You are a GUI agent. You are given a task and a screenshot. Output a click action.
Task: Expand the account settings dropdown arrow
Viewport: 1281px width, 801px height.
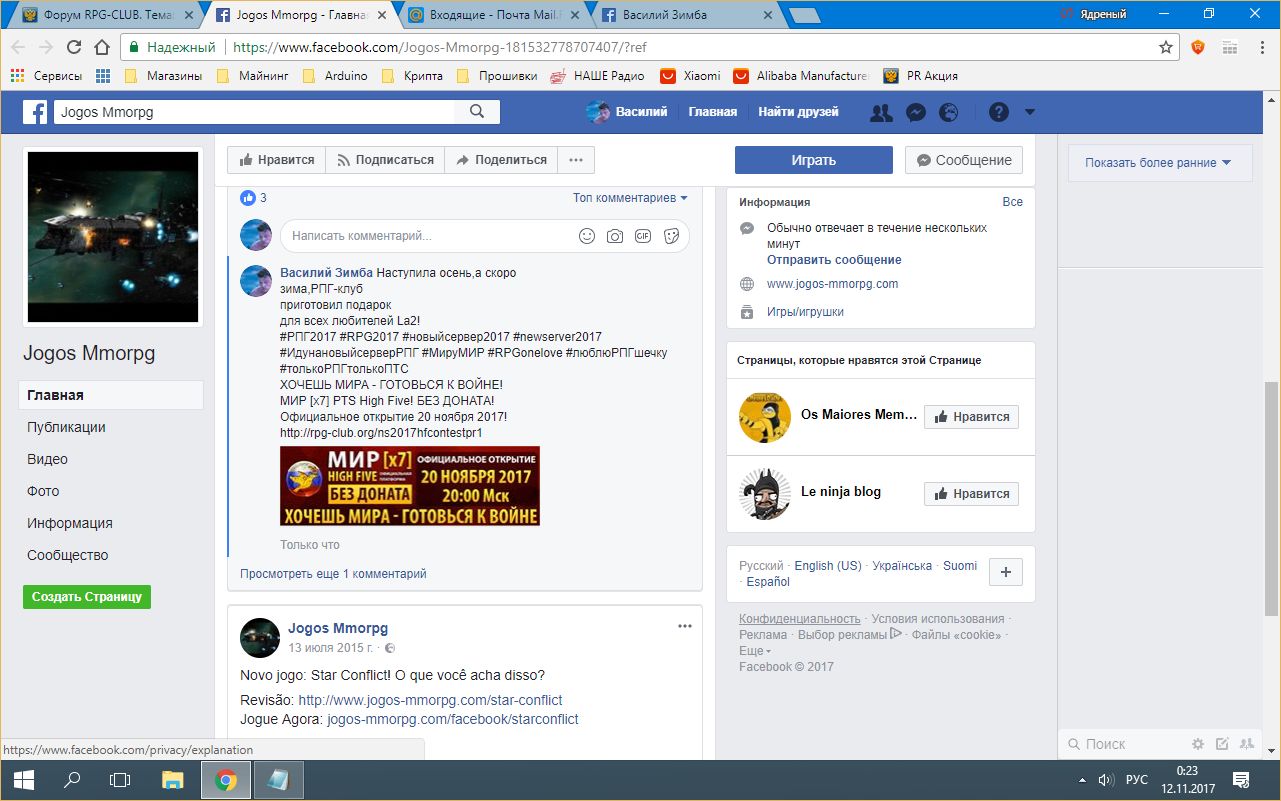(1030, 113)
